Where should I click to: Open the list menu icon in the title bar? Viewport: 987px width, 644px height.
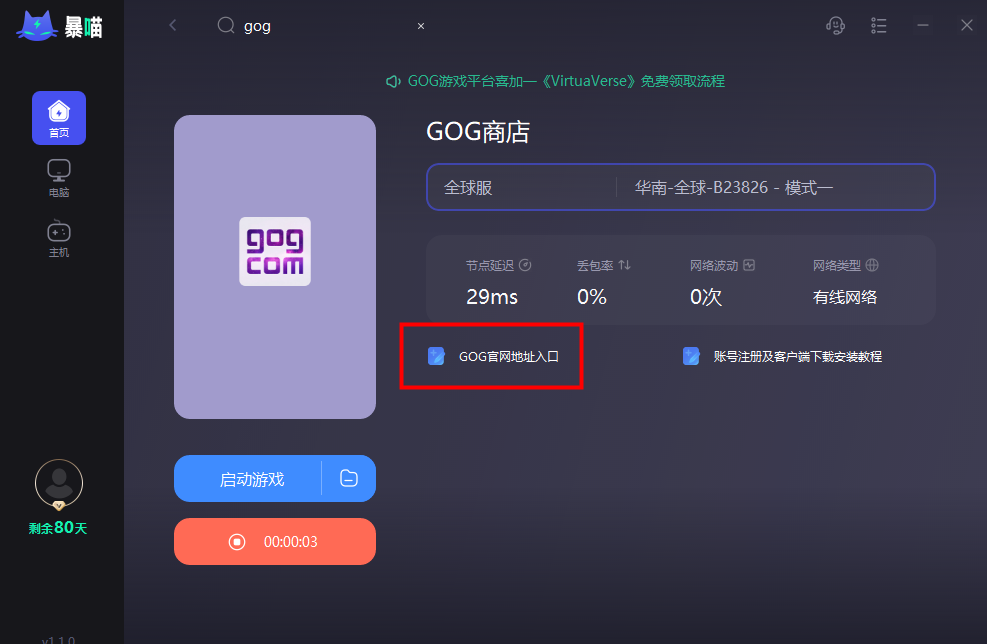pos(879,26)
